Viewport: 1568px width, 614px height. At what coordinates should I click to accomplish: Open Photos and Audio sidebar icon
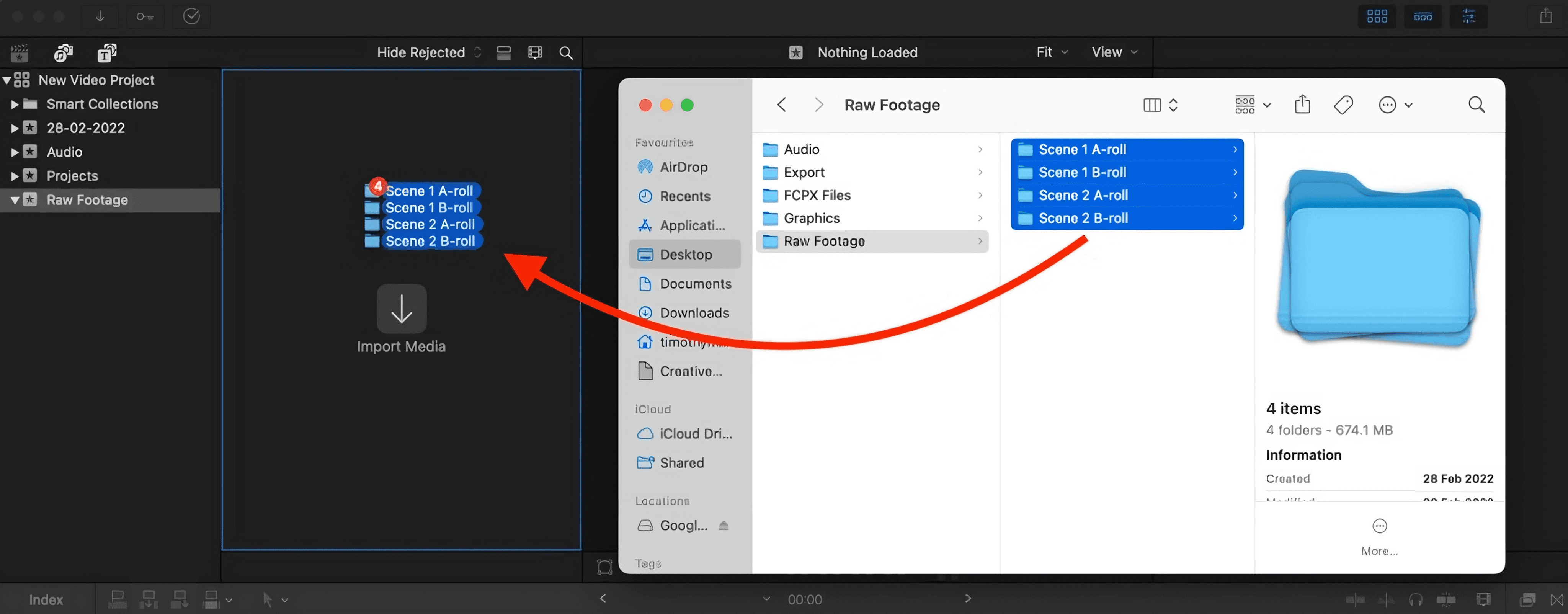point(63,53)
